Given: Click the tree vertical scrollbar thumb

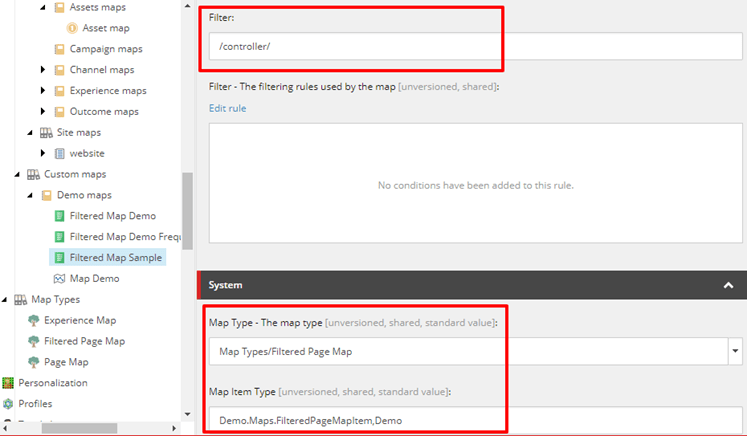Looking at the screenshot, I should click(x=187, y=211).
